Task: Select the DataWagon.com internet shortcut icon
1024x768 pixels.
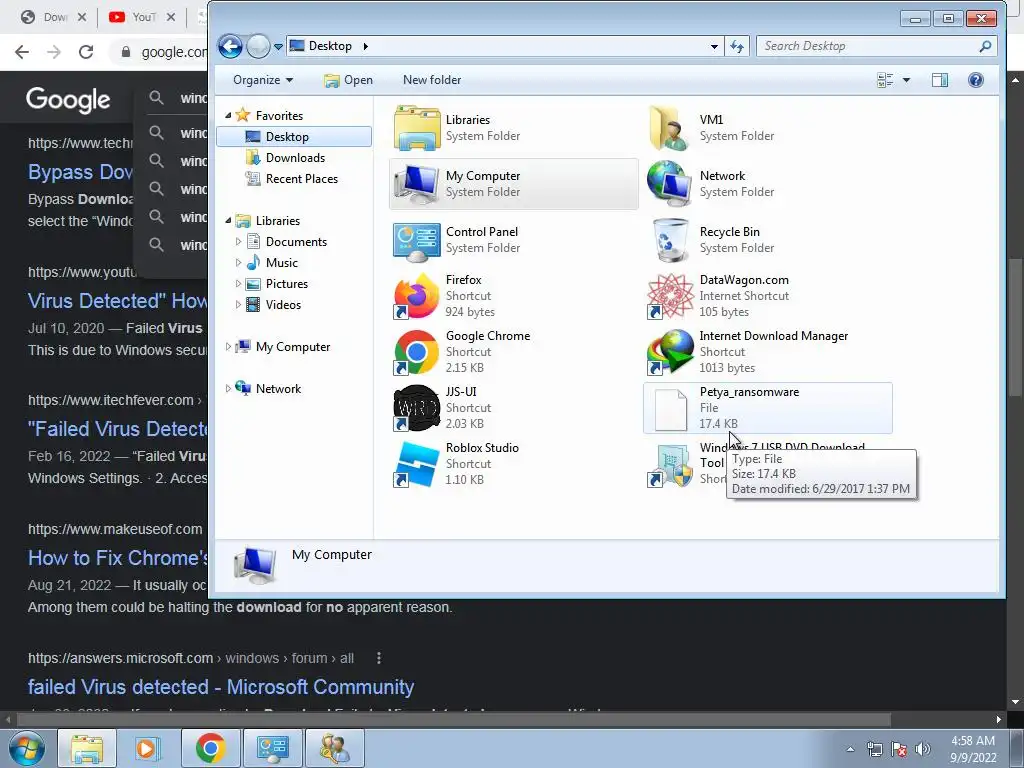Action: pos(670,296)
